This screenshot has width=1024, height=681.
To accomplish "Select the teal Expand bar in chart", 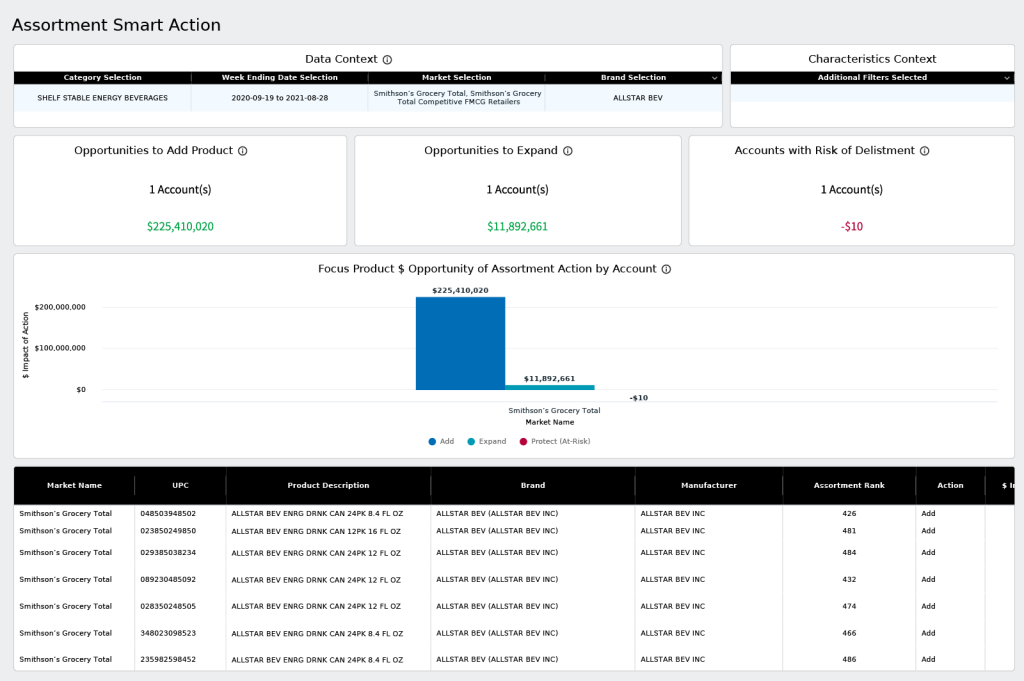I will click(x=550, y=387).
